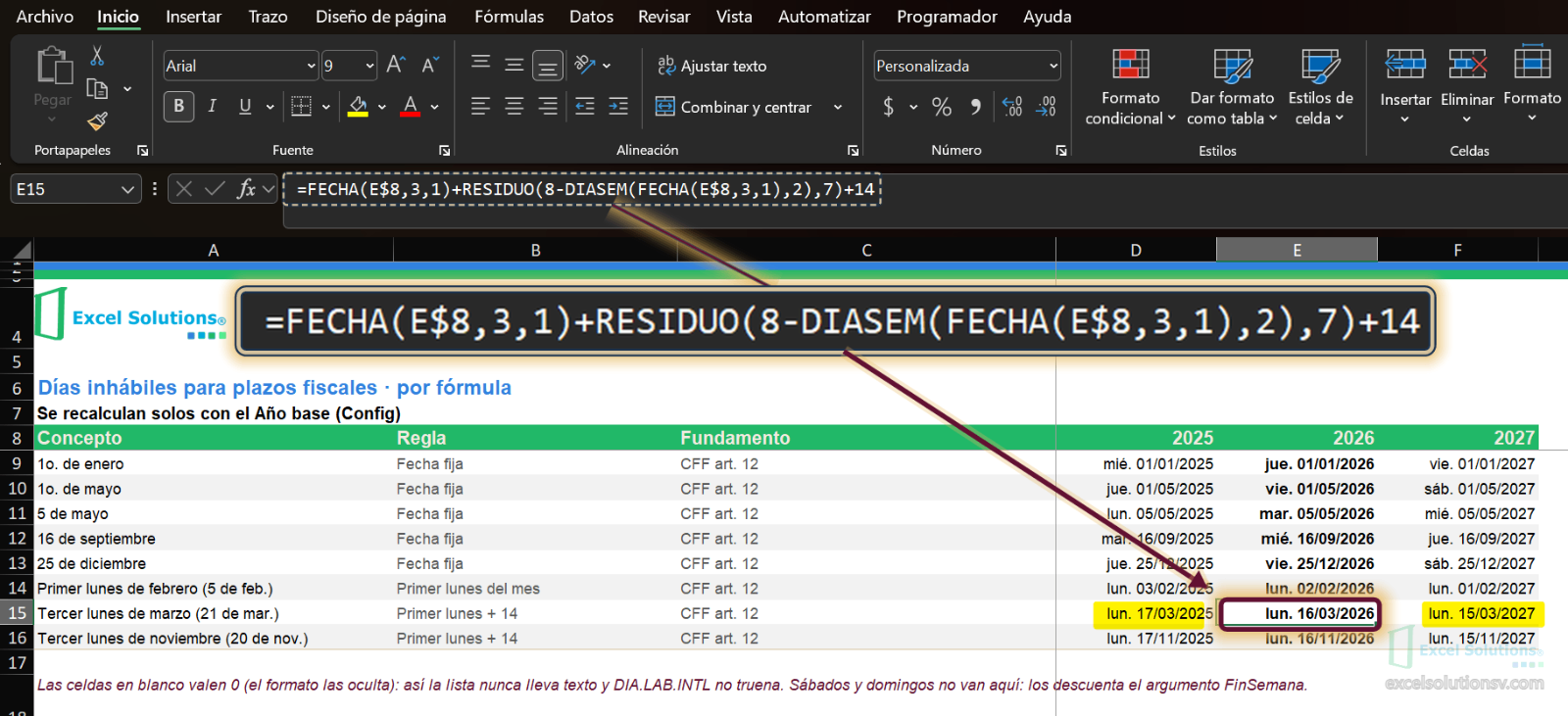The image size is (1568, 716).
Task: Increase font size with the larger A icon
Action: coord(396,66)
